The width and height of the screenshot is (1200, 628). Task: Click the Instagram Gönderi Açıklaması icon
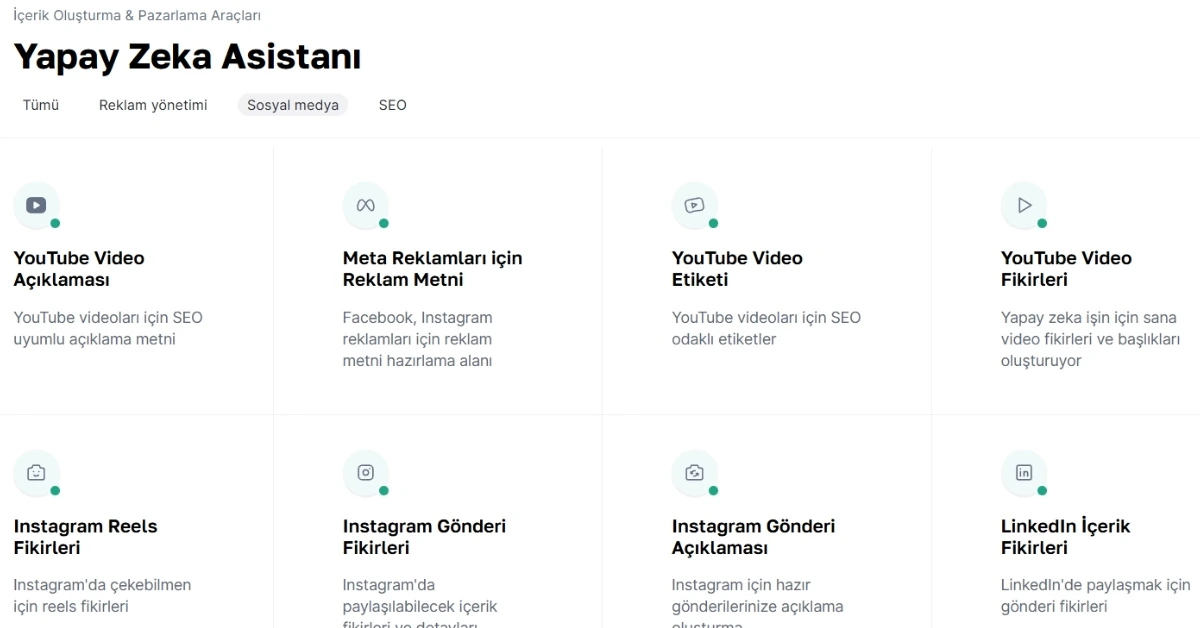click(694, 473)
